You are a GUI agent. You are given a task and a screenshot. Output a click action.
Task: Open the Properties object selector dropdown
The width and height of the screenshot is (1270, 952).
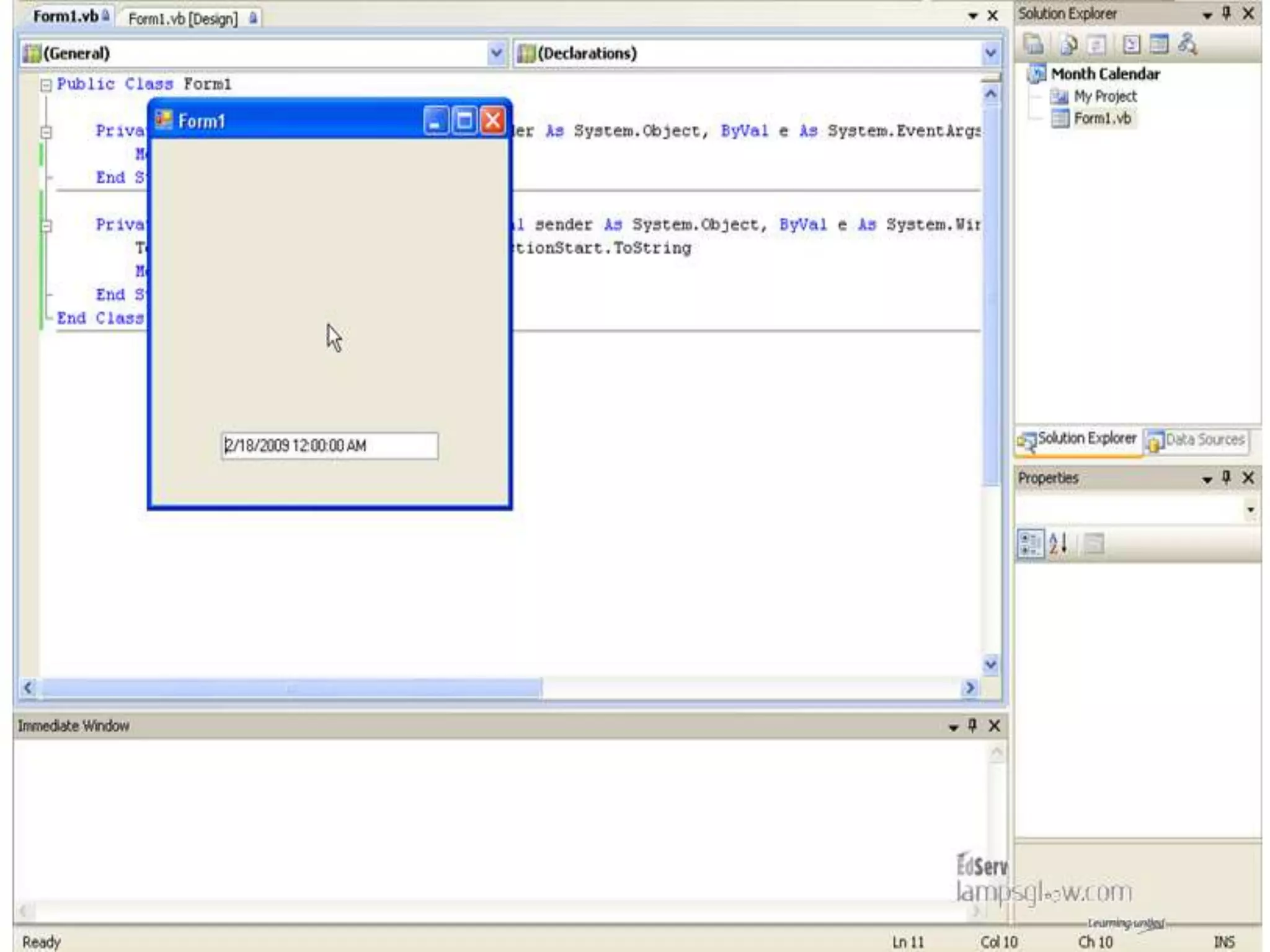(x=1250, y=509)
